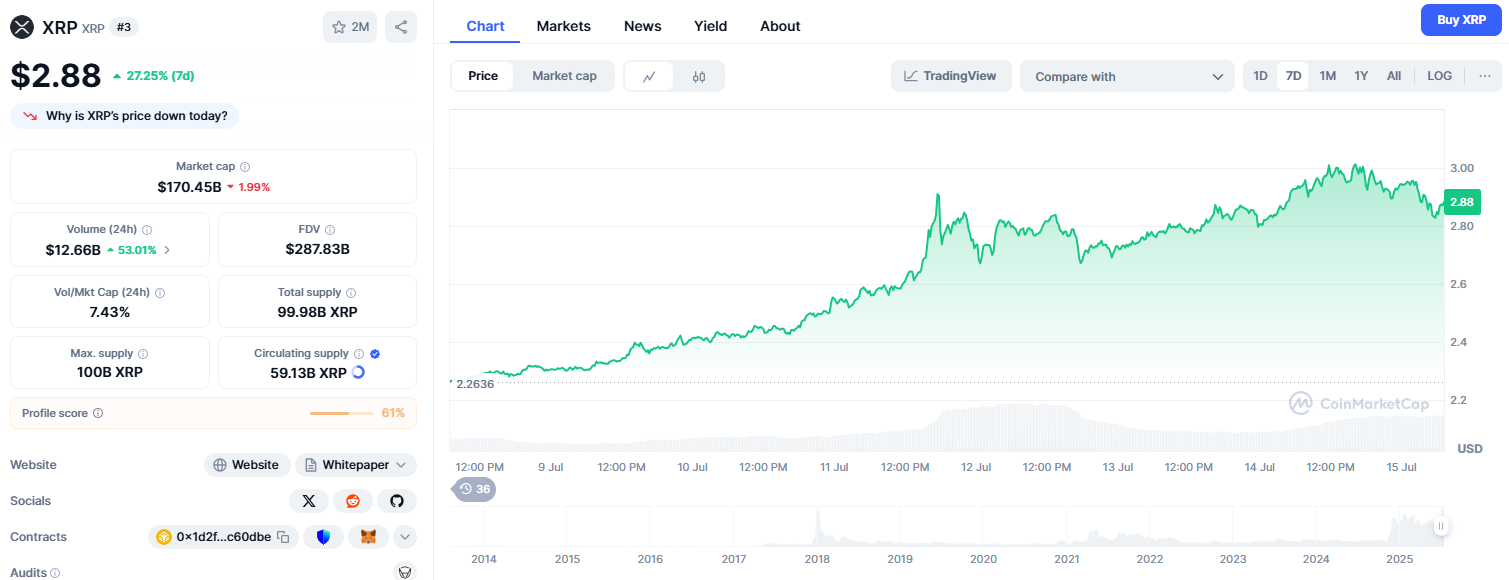
Task: Click the 2.88 current price label
Action: (1461, 202)
